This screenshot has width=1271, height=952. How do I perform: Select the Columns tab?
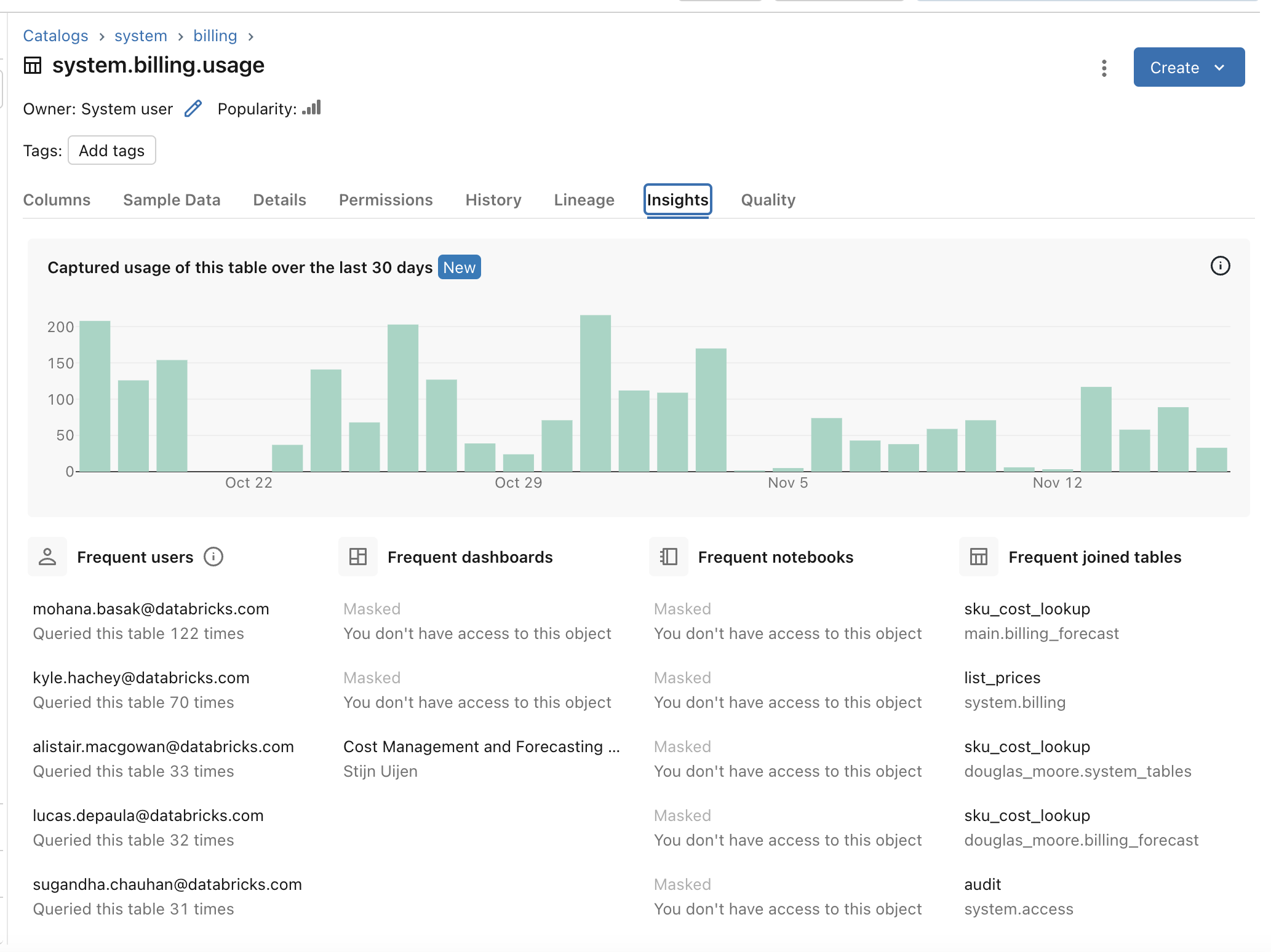56,199
